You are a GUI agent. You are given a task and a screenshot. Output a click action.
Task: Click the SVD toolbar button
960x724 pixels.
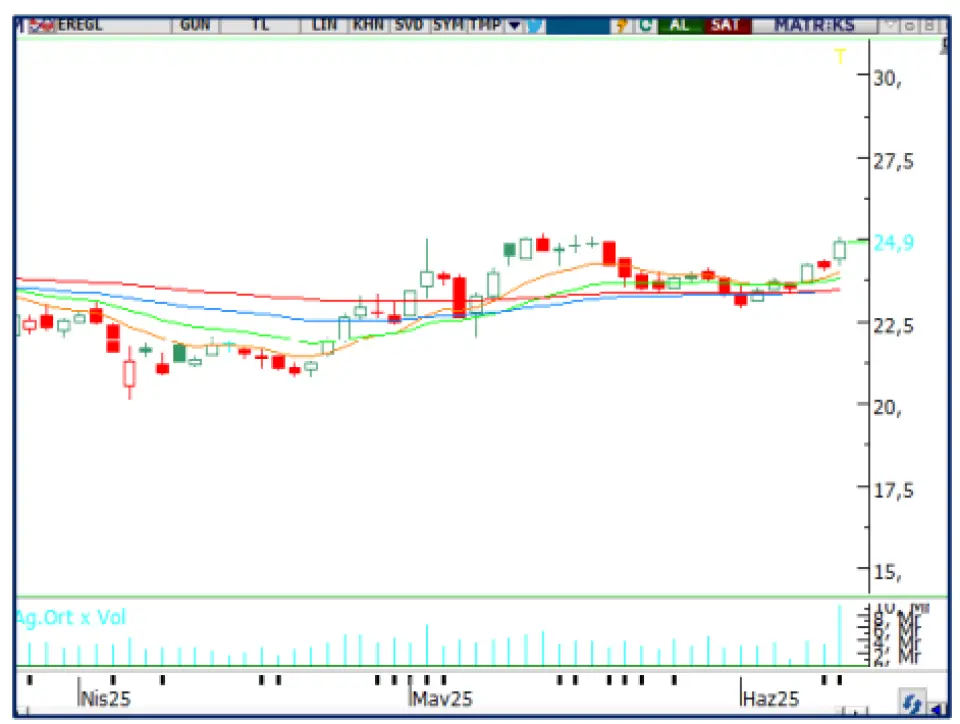click(x=409, y=24)
